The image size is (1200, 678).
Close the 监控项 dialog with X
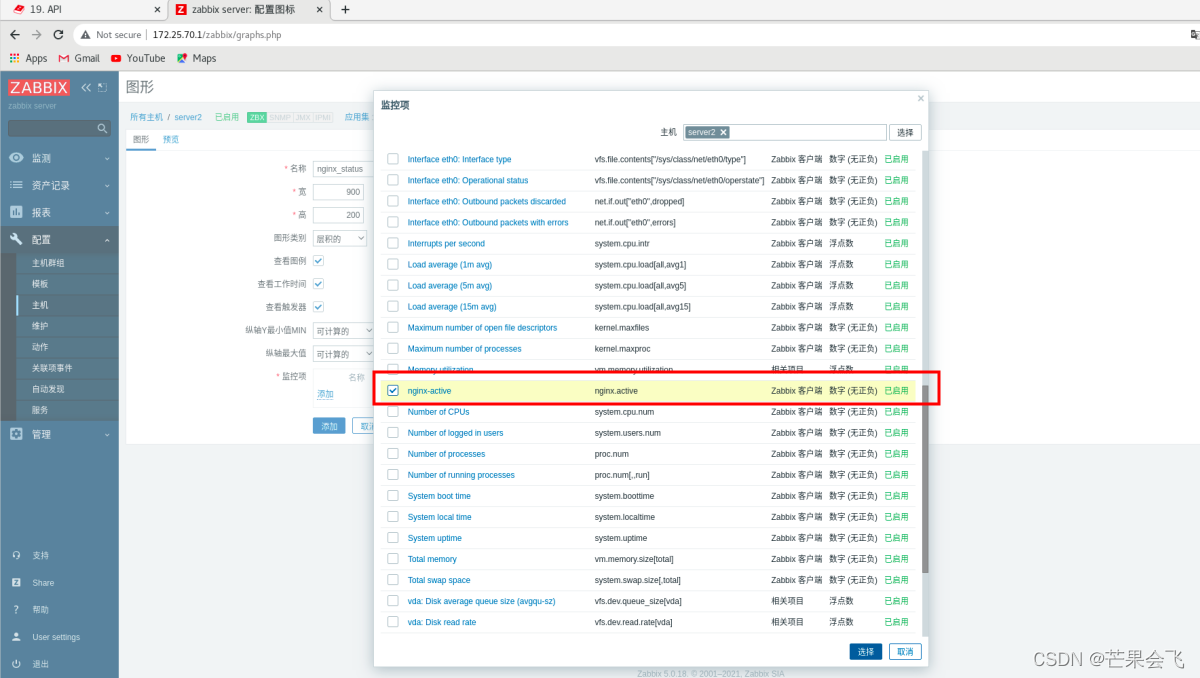click(921, 98)
